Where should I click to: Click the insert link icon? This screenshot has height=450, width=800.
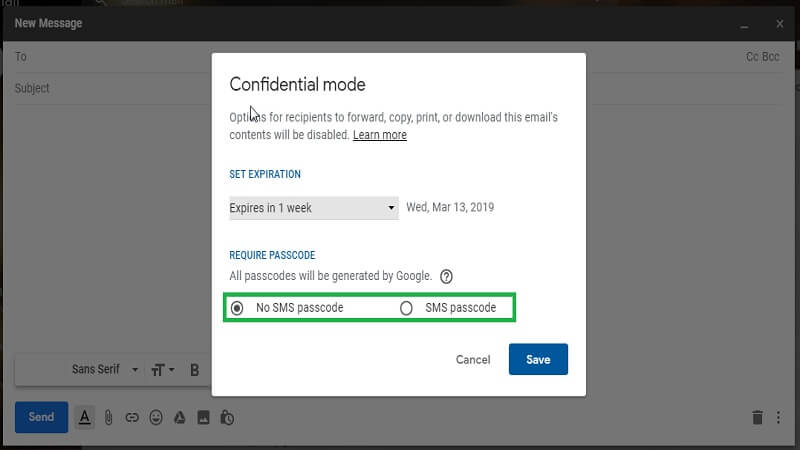(132, 417)
